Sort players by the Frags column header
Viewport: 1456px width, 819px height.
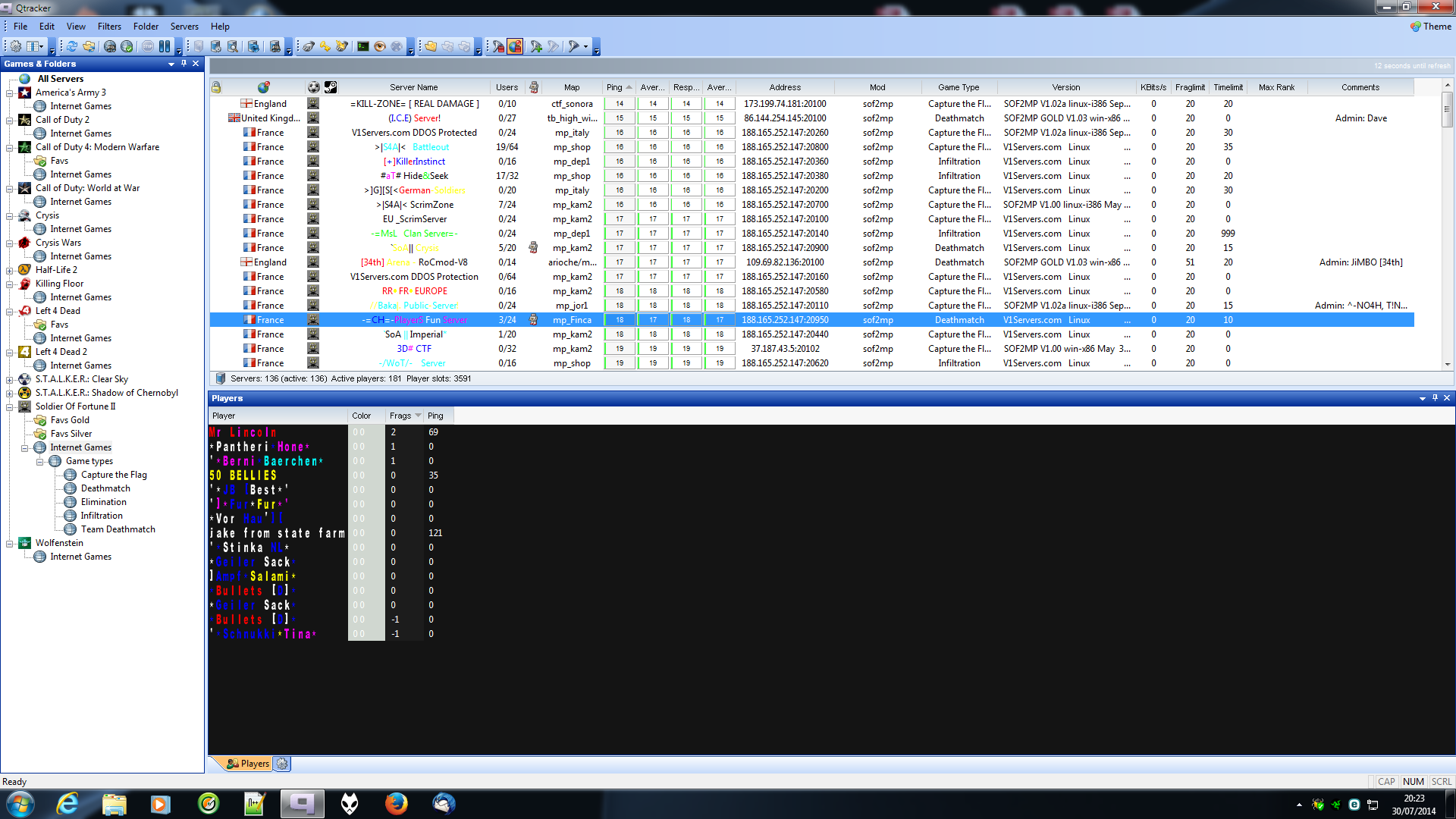tap(404, 416)
